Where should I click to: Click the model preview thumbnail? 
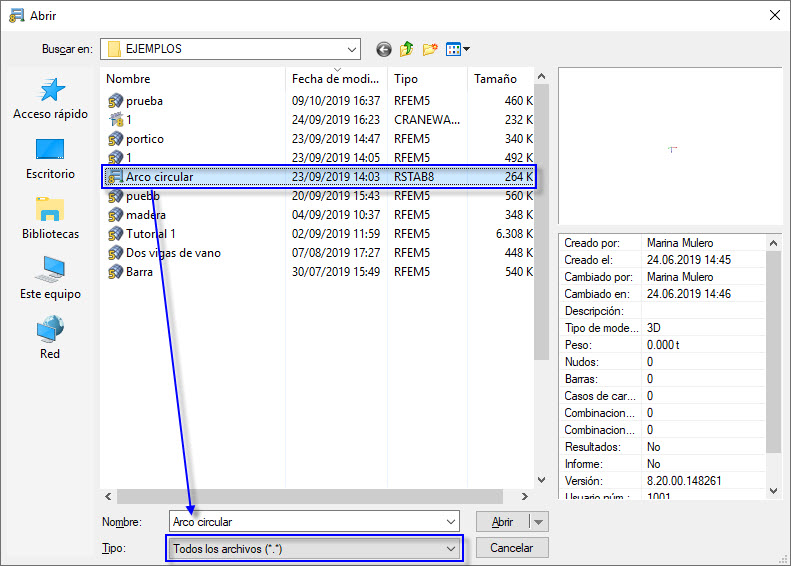pyautogui.click(x=670, y=146)
